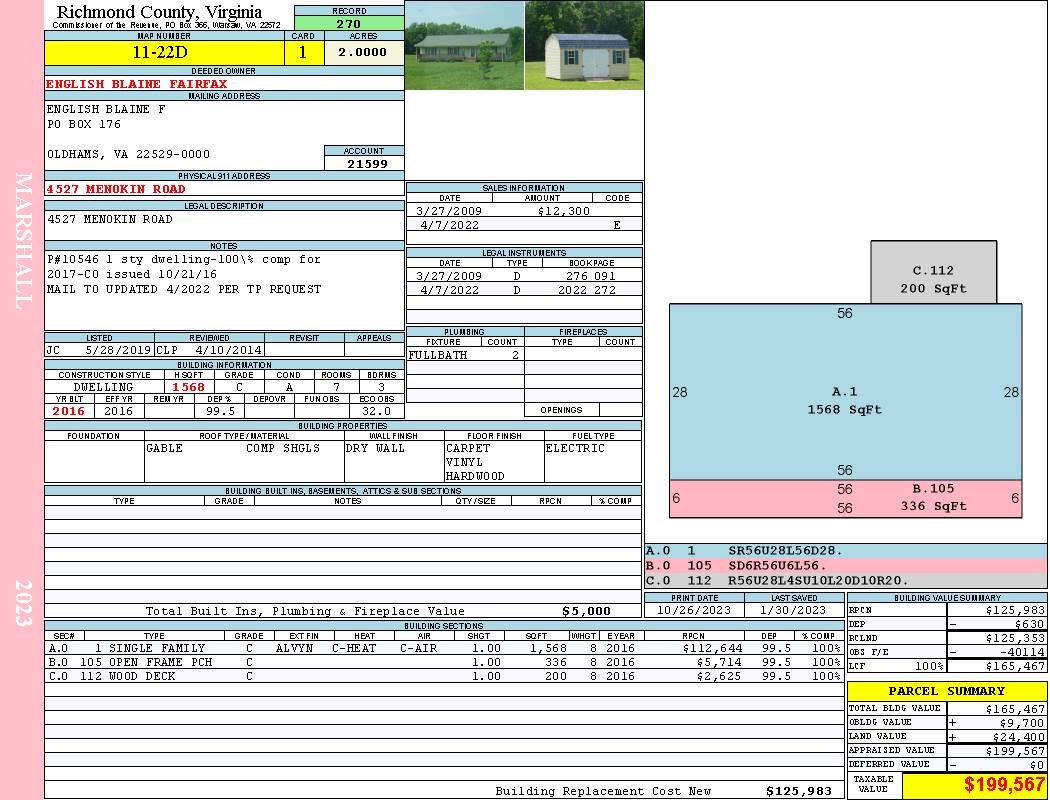Click physical address 4527 Menokin Road in red
The width and height of the screenshot is (1050, 800).
click(x=116, y=189)
